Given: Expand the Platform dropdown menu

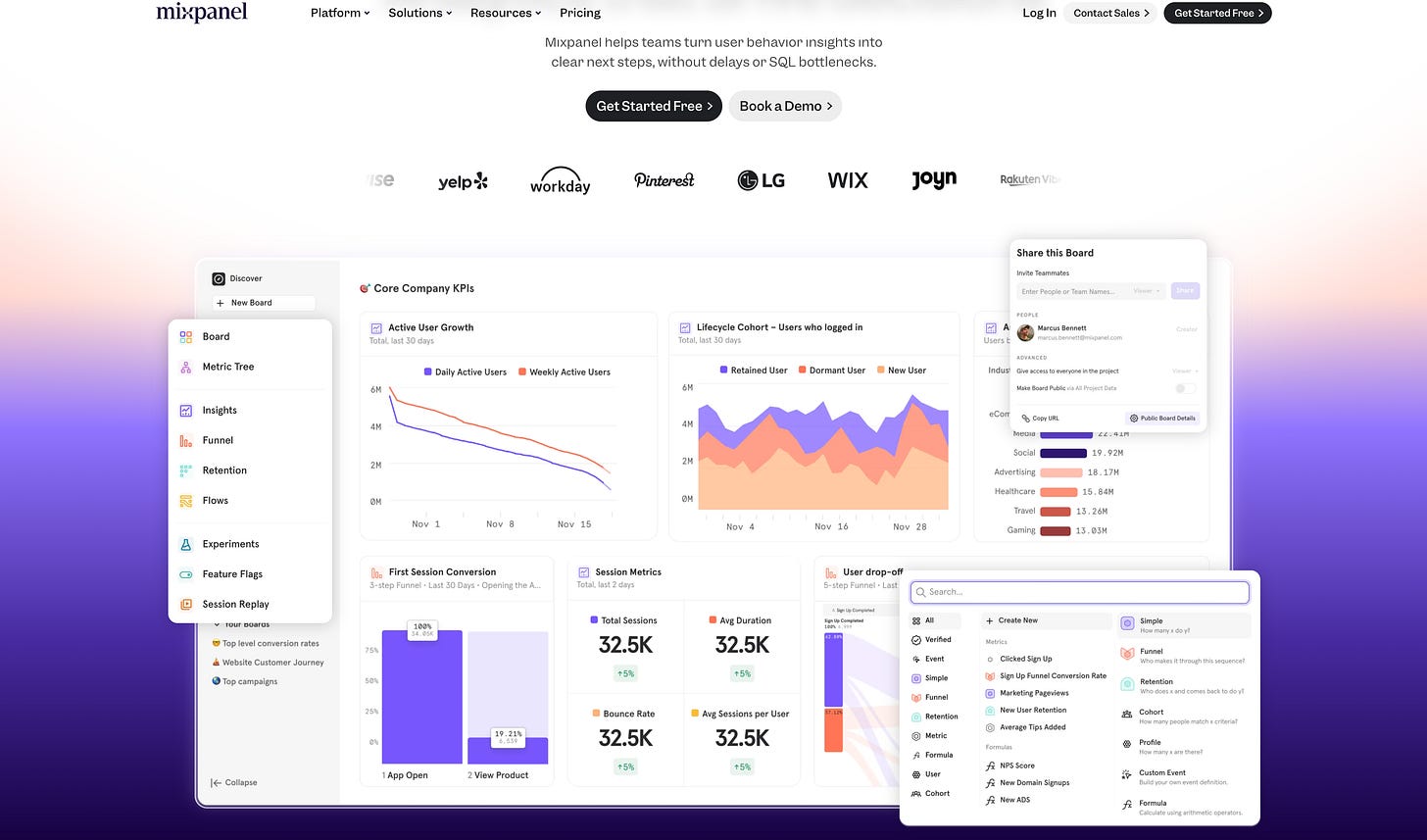Looking at the screenshot, I should (340, 13).
